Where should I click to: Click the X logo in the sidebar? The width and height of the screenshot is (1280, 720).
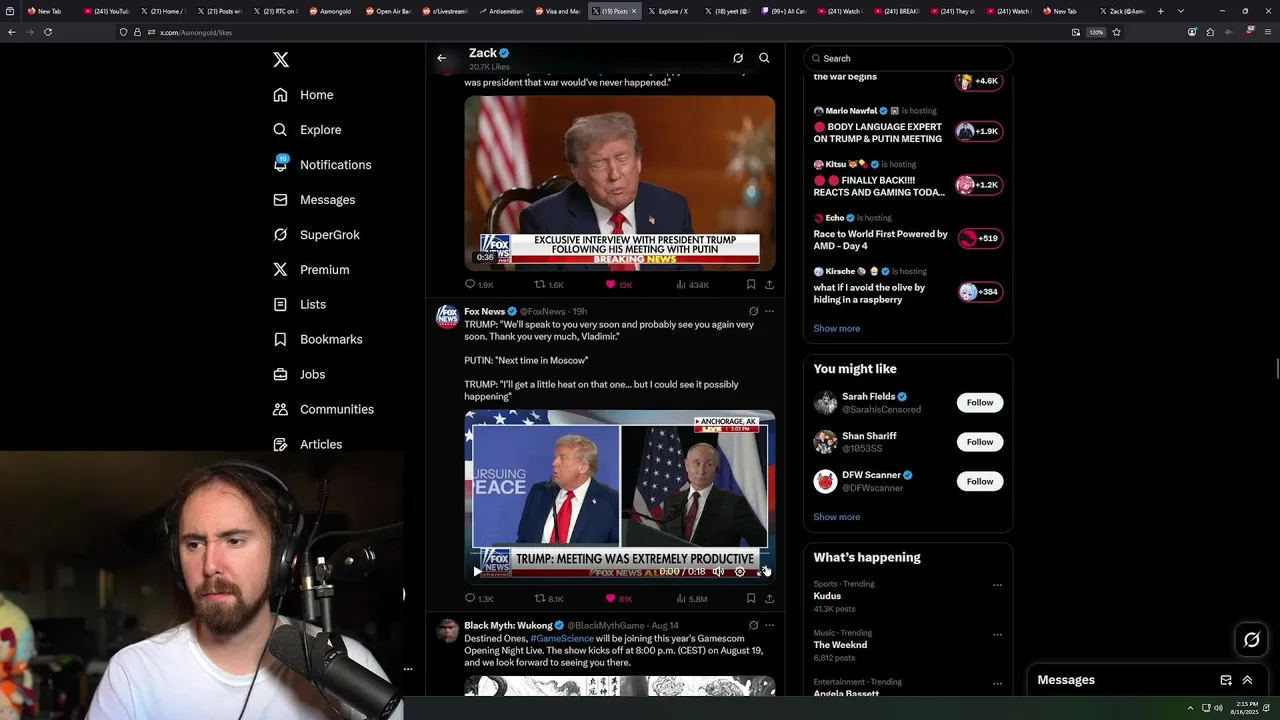(281, 60)
